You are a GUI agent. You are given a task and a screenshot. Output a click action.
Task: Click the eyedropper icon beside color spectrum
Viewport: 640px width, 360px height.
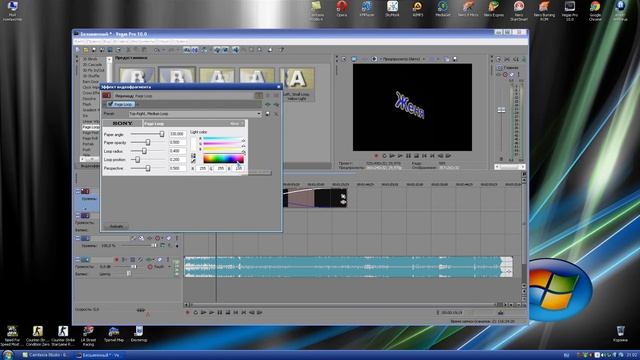click(193, 161)
